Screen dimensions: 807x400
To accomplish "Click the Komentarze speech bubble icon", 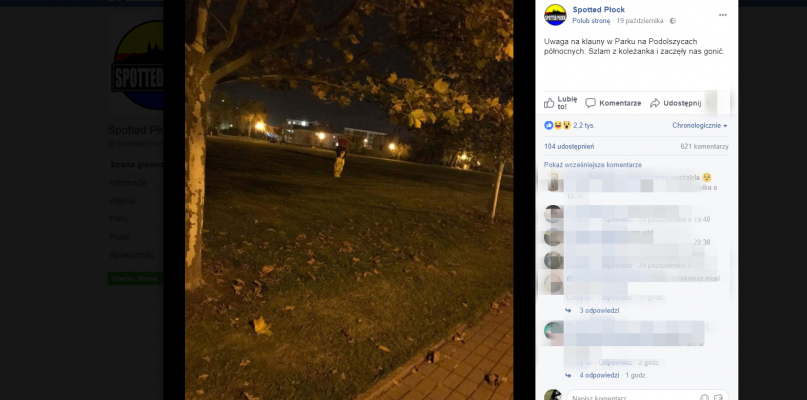I will pyautogui.click(x=590, y=103).
